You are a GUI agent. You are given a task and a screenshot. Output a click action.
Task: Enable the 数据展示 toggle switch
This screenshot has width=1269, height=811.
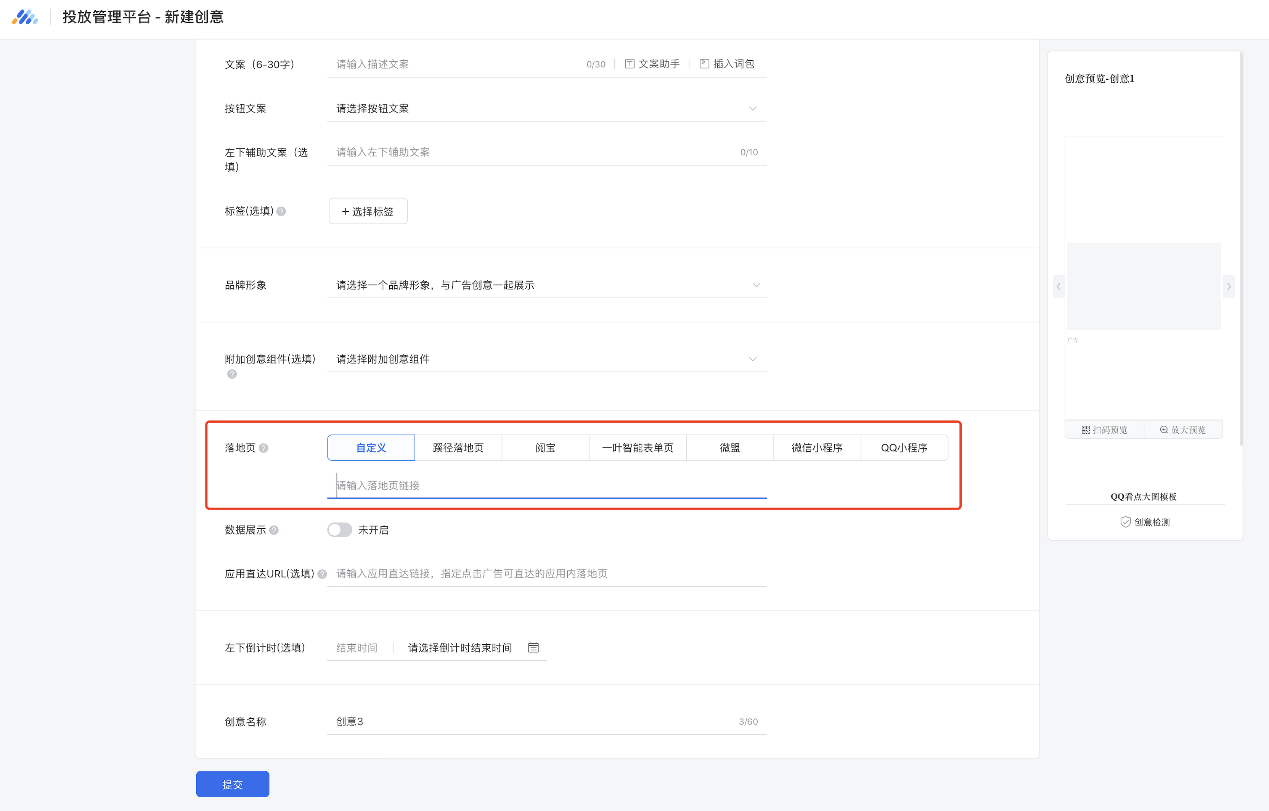coord(340,530)
